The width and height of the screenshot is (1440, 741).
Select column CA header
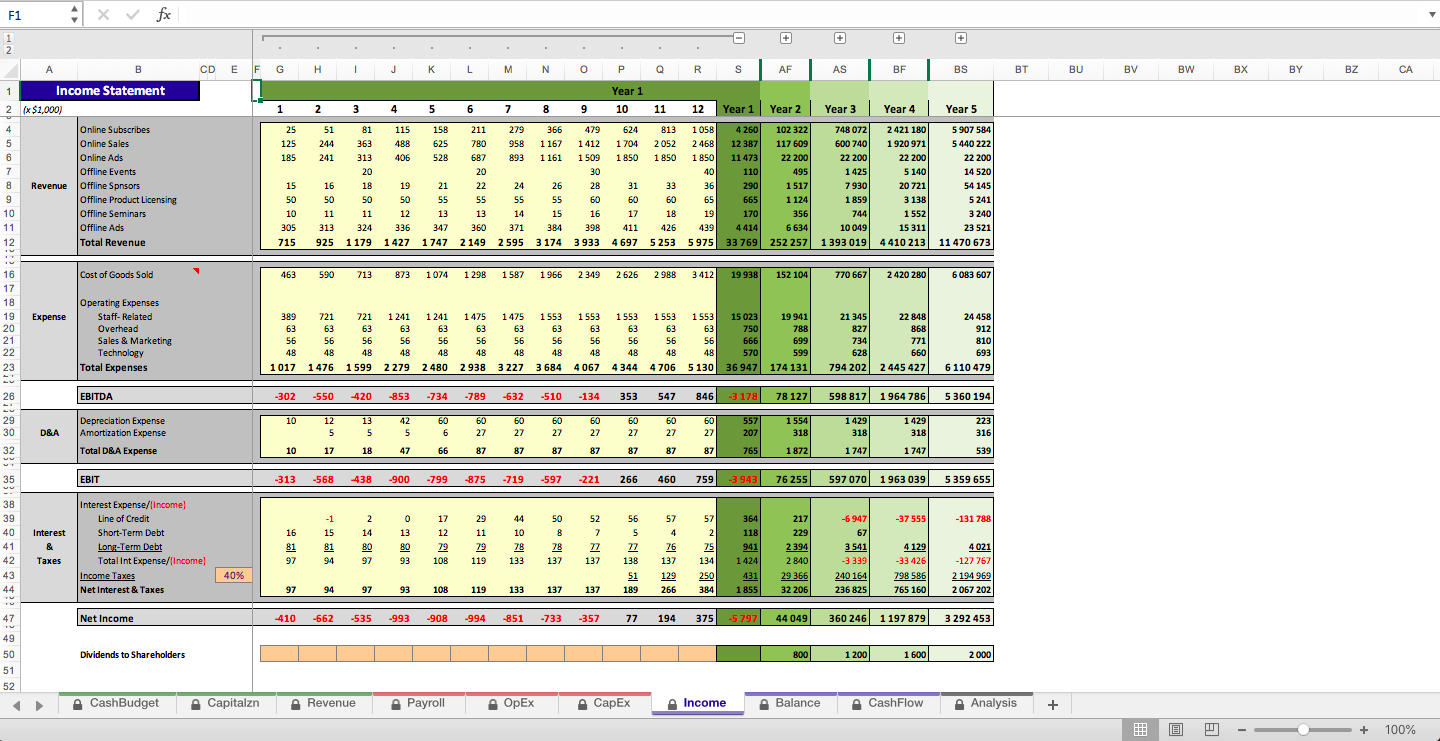click(x=1405, y=69)
